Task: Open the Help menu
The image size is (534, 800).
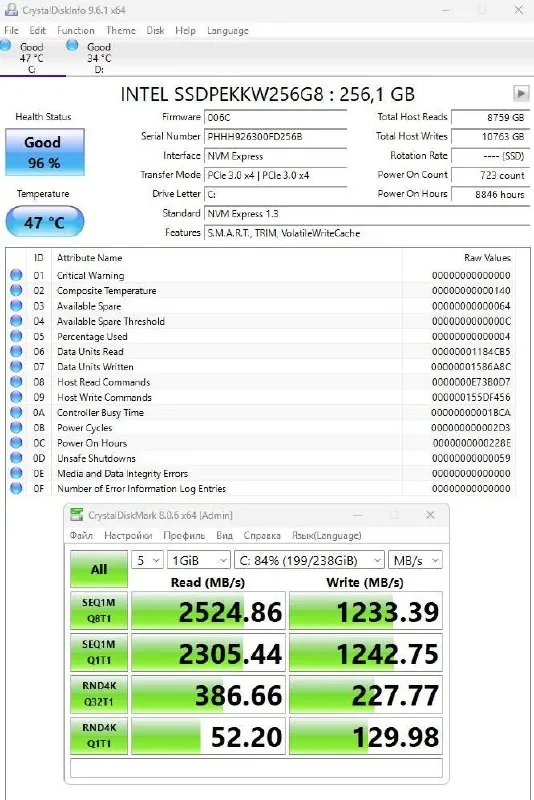Action: [x=185, y=31]
